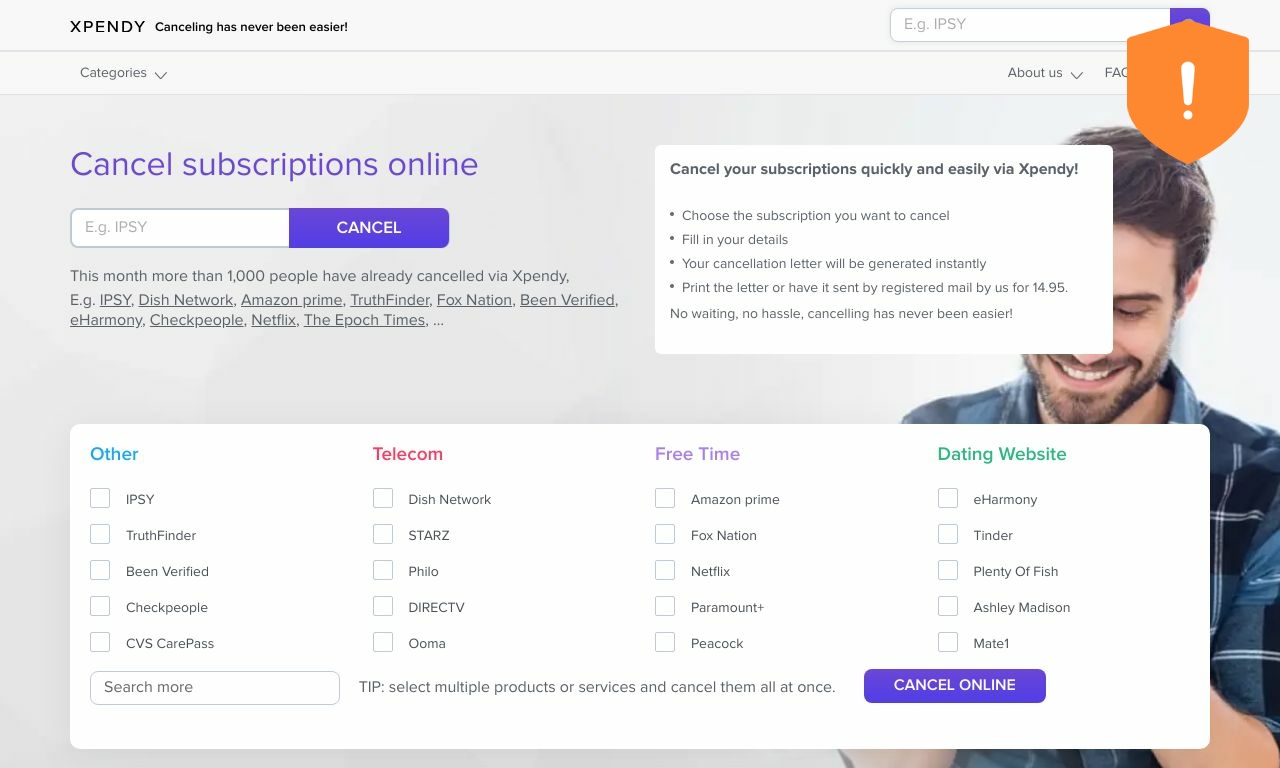Open the eHarmony example link
Image resolution: width=1280 pixels, height=768 pixels.
point(106,320)
